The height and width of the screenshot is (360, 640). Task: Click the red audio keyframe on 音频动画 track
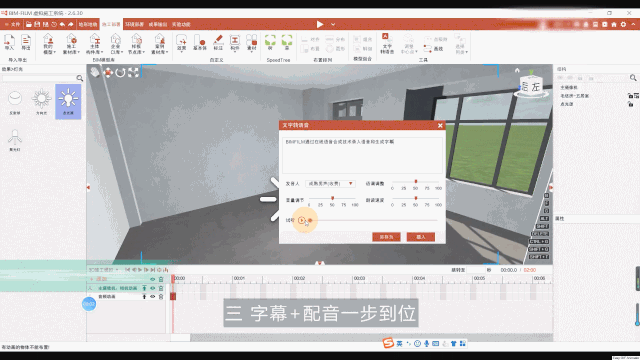pos(173,297)
